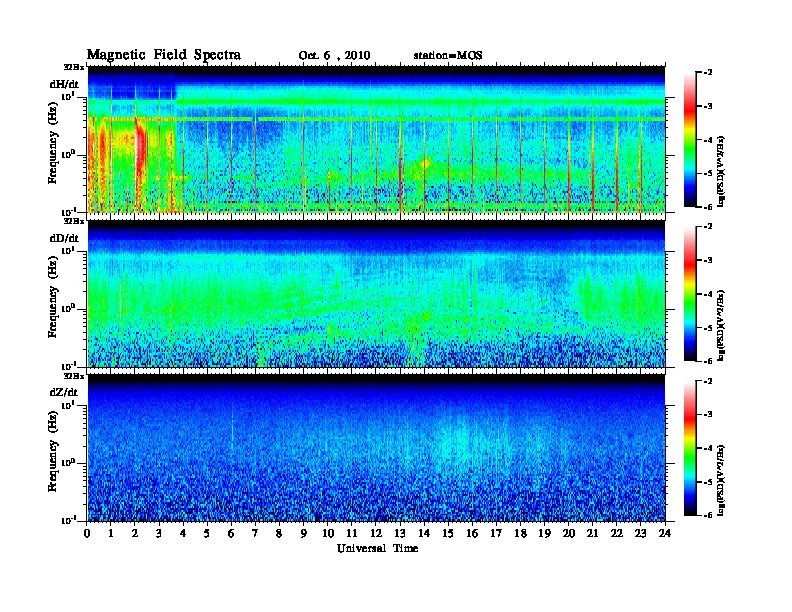Click the "Magnetic Field Spectra" title
The width and height of the screenshot is (792, 612).
pyautogui.click(x=164, y=55)
